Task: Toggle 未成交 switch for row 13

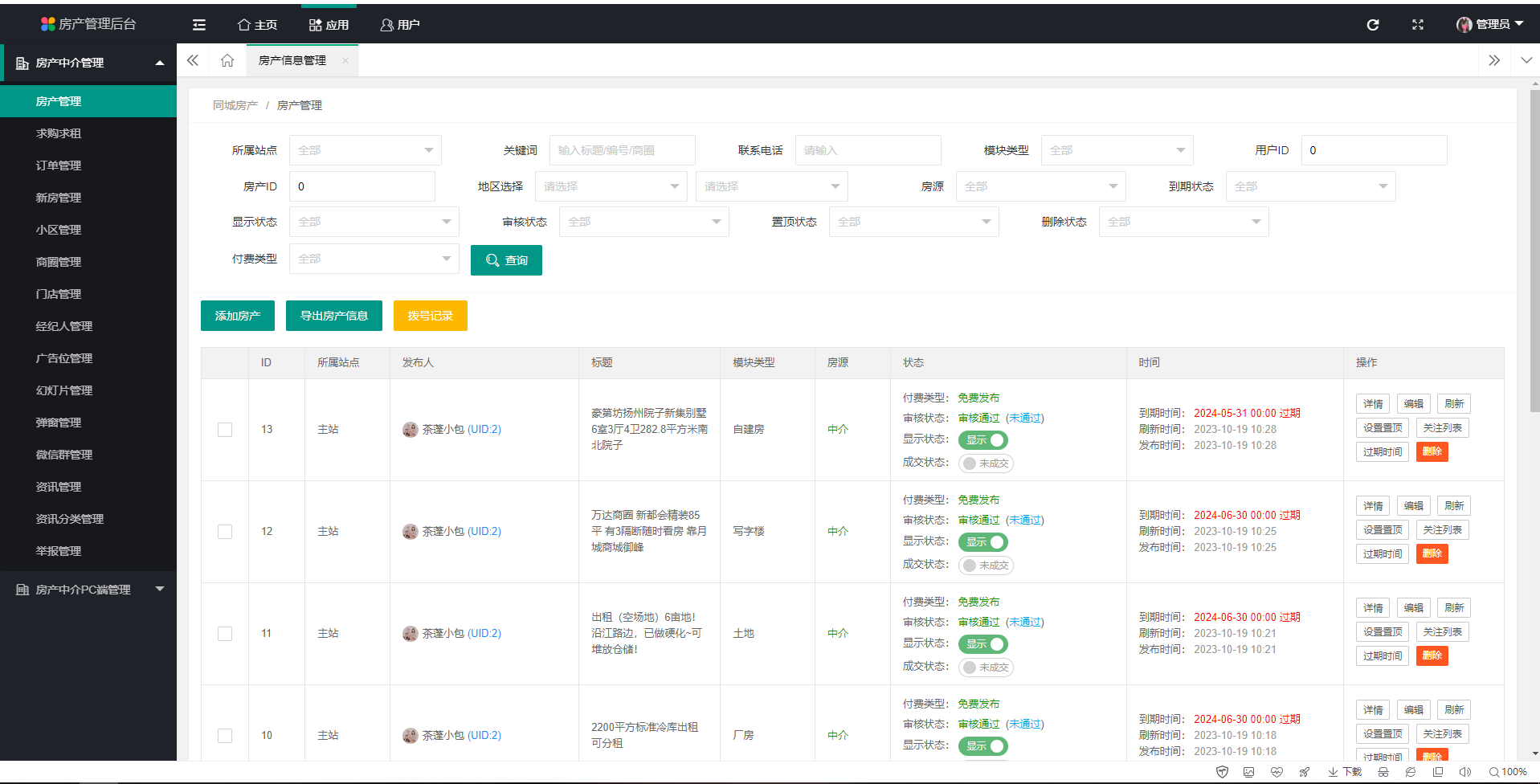Action: pyautogui.click(x=986, y=463)
